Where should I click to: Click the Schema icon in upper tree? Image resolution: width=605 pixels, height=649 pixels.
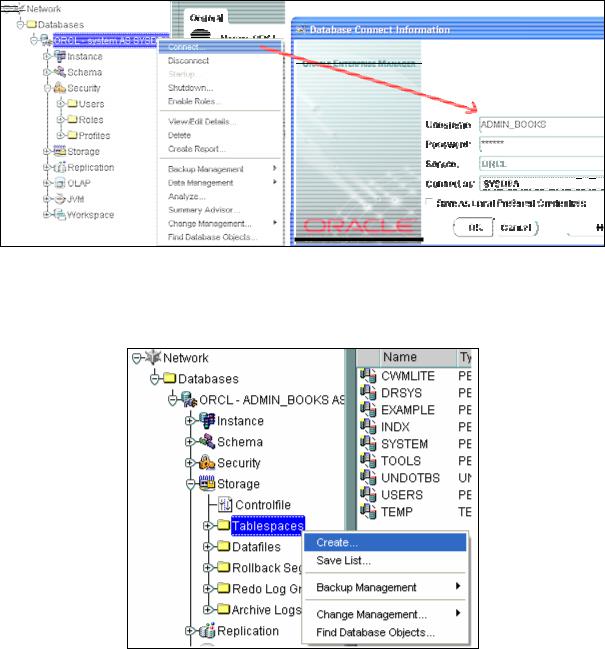point(60,72)
